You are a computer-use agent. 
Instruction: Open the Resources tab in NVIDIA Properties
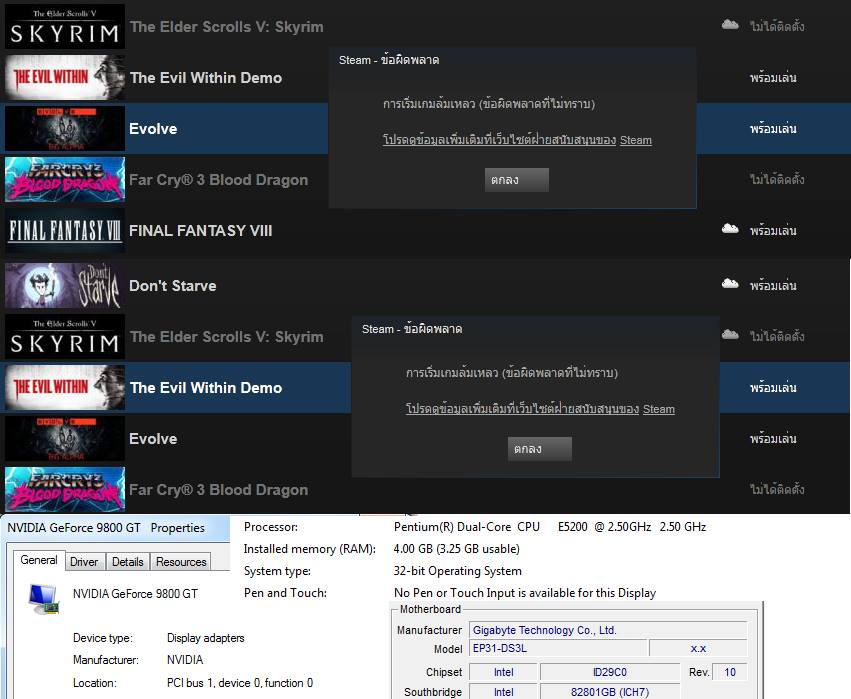181,562
